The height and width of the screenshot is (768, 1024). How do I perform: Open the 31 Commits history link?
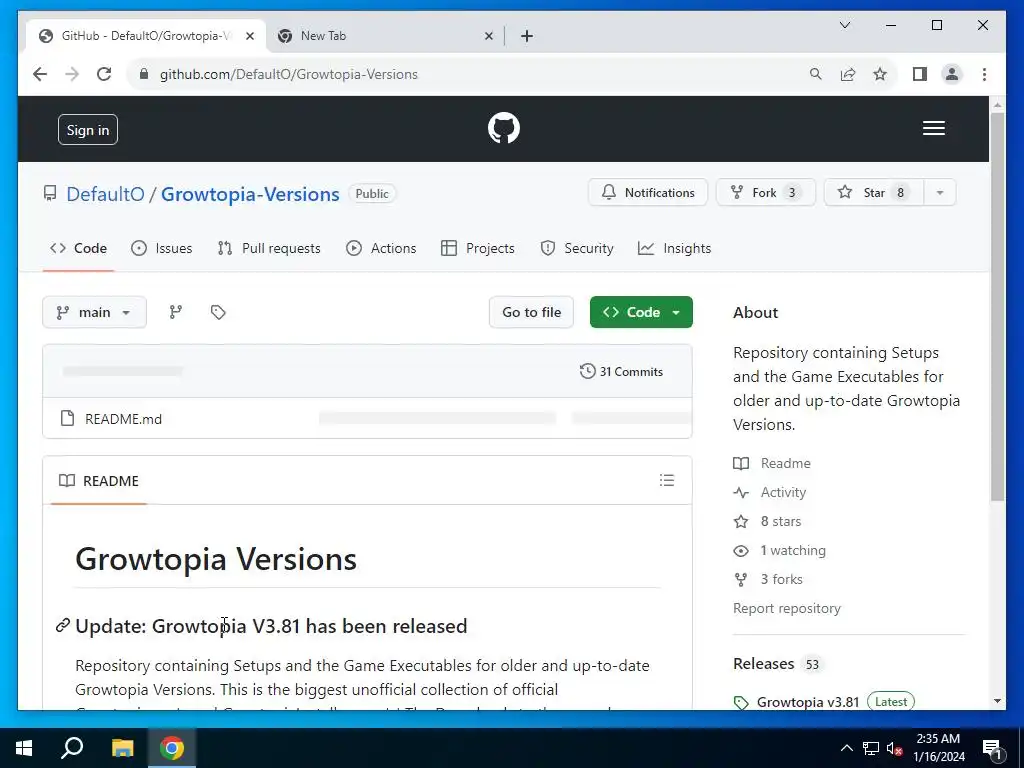621,372
